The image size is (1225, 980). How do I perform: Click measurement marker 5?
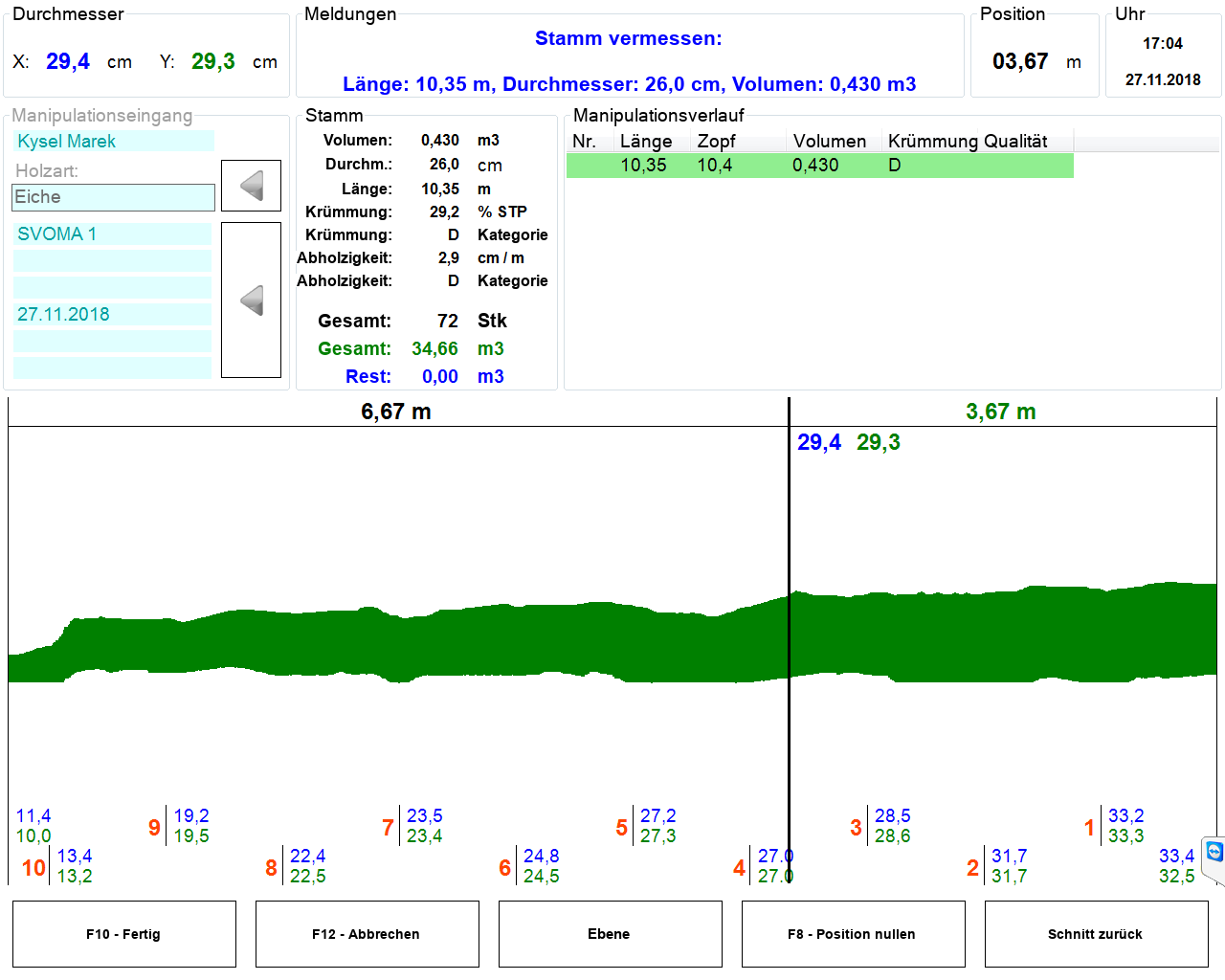[x=622, y=828]
